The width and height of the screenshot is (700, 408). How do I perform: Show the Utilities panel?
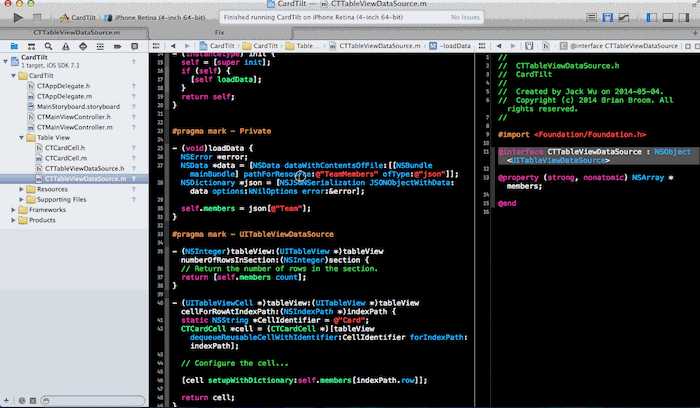pyautogui.click(x=683, y=17)
